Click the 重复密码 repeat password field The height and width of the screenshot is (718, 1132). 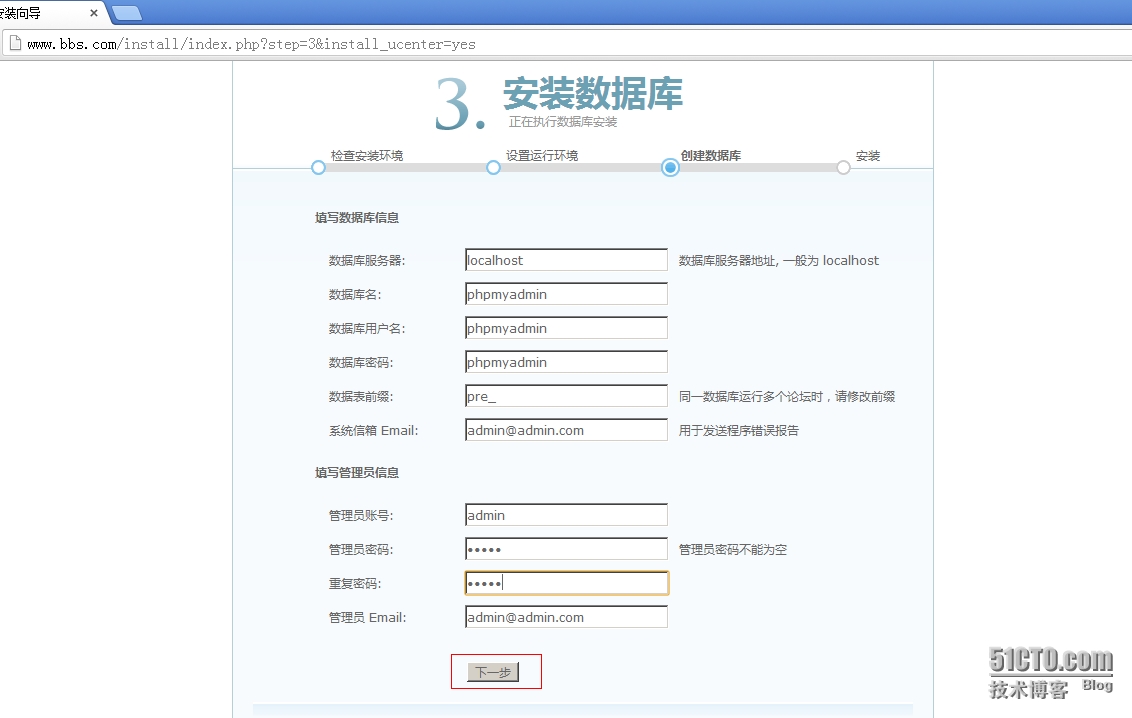pyautogui.click(x=566, y=582)
